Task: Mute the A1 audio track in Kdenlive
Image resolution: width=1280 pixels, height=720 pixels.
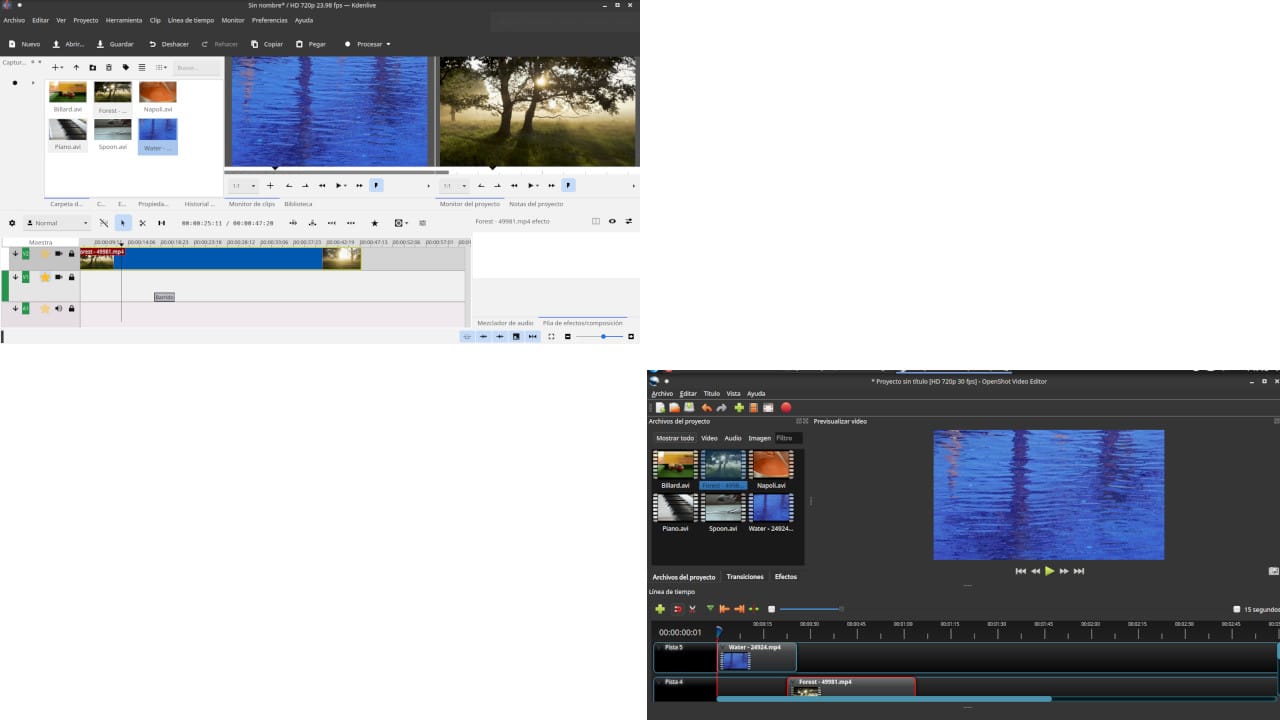Action: pos(58,308)
